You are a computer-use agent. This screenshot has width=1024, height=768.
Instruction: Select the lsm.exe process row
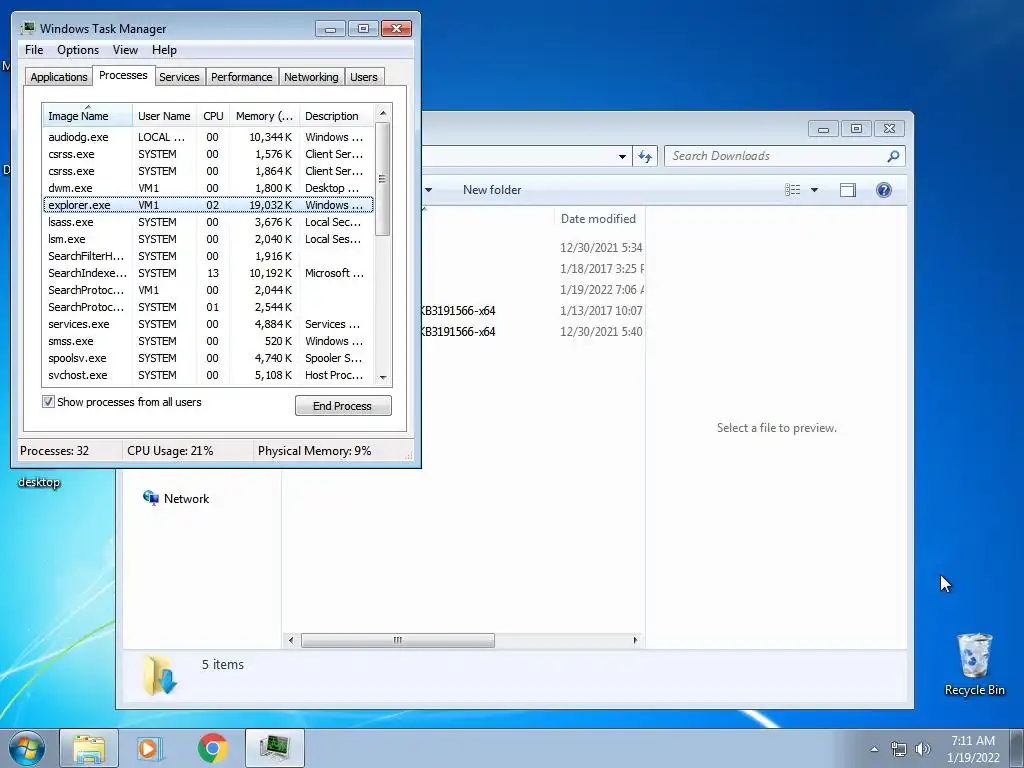tap(208, 239)
